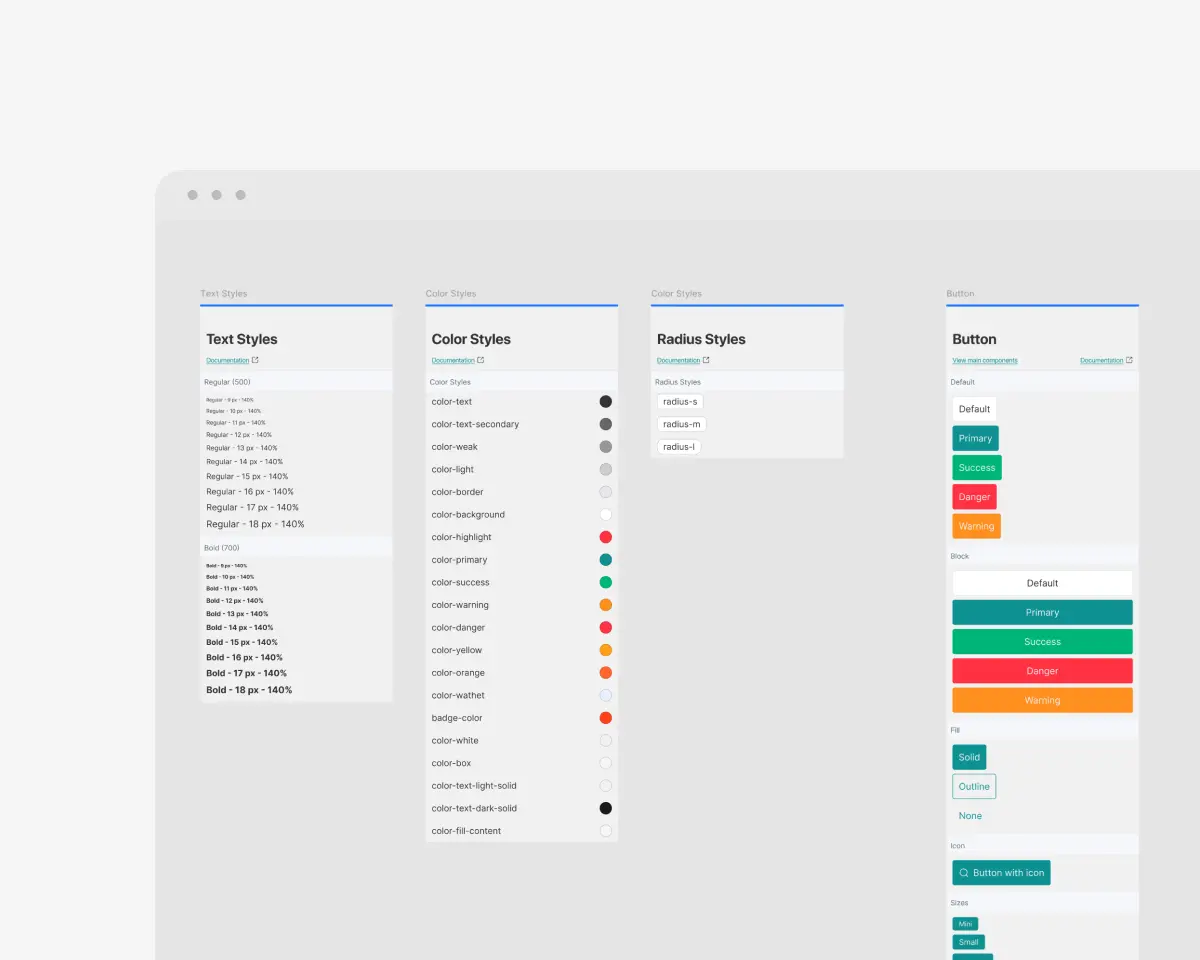1200x960 pixels.
Task: Select the radius-l chip
Action: pos(679,447)
